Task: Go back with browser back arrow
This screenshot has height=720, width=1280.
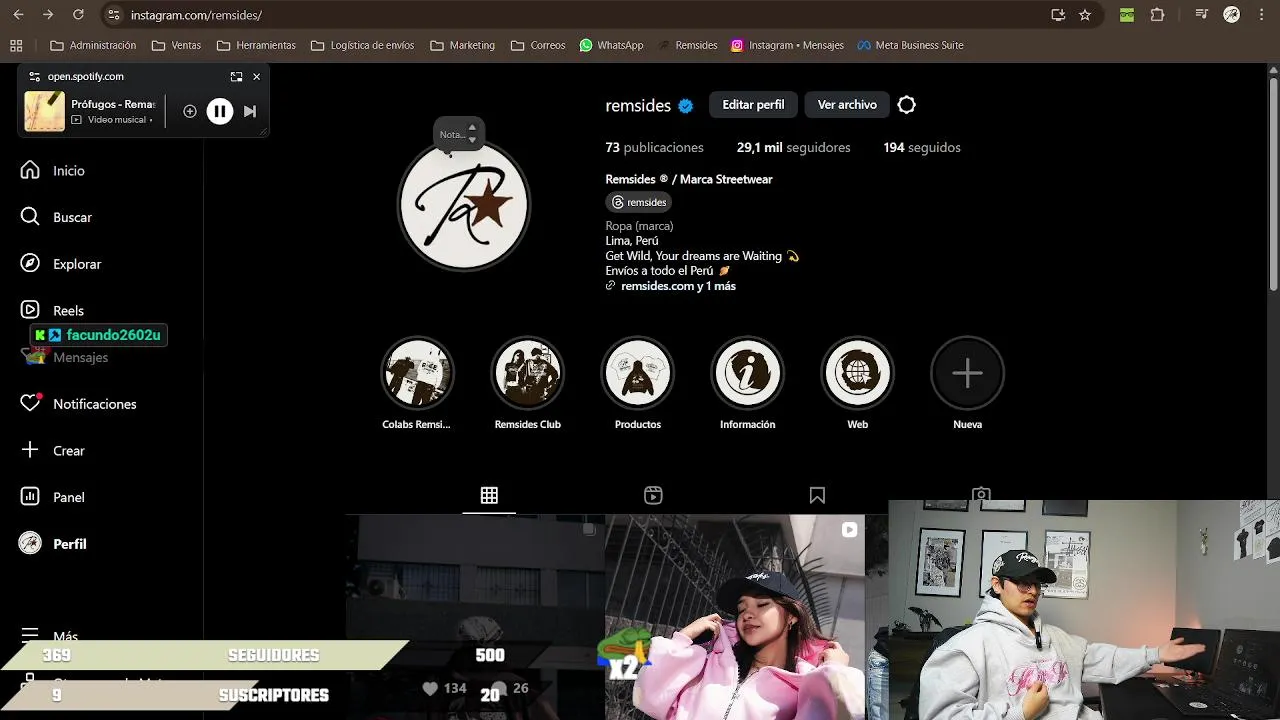Action: point(18,15)
